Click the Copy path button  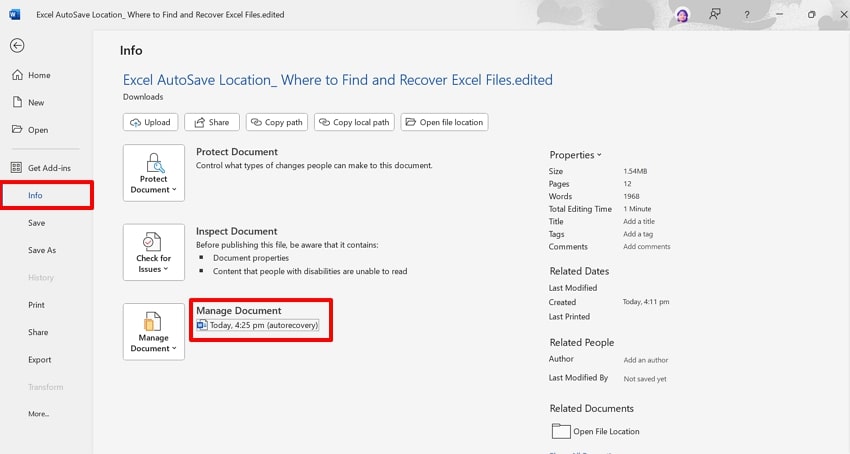click(x=277, y=122)
